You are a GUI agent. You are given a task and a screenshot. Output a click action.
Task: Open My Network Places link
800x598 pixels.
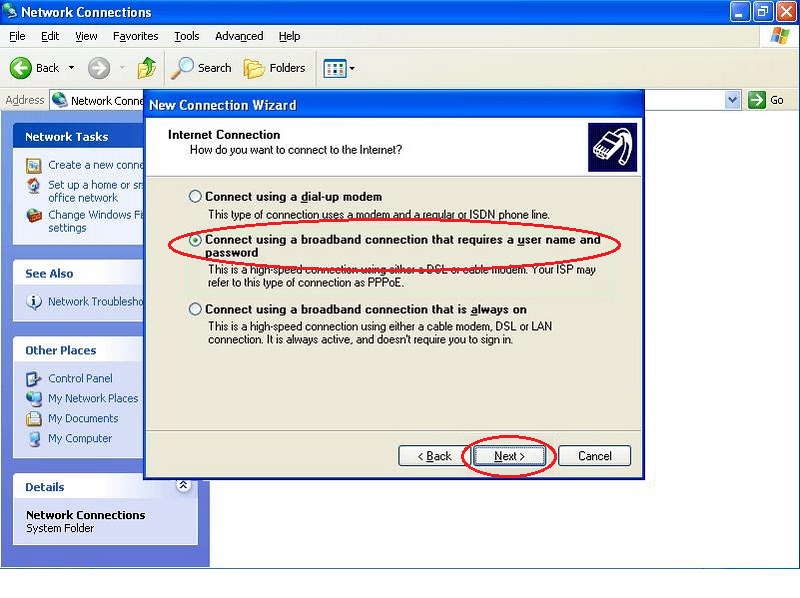[93, 398]
